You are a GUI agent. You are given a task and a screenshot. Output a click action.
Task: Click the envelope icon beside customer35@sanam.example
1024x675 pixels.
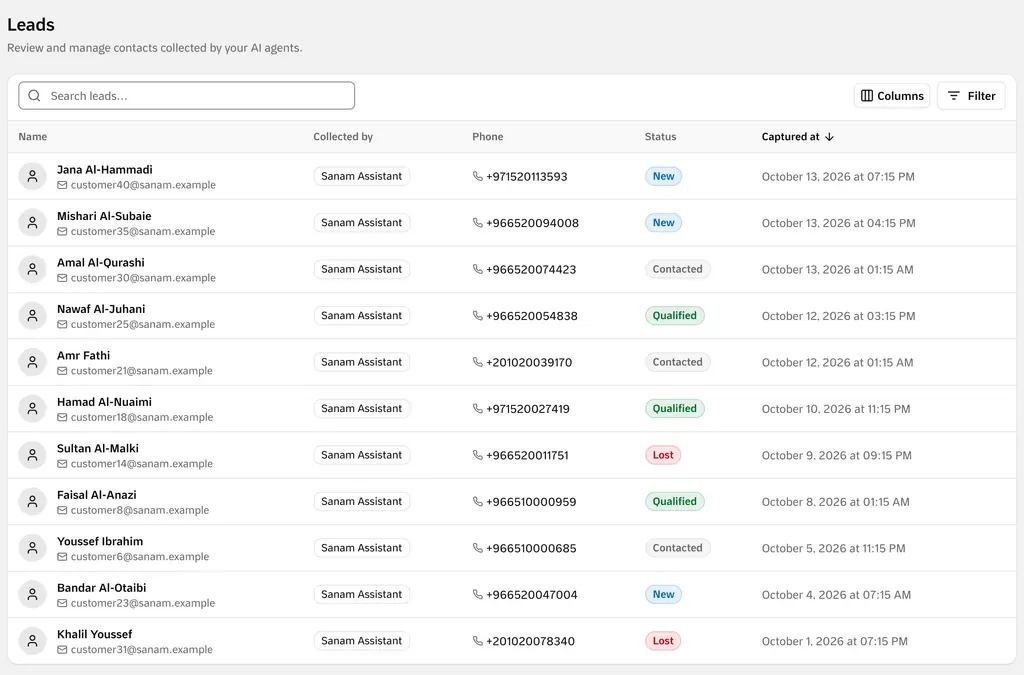[62, 232]
